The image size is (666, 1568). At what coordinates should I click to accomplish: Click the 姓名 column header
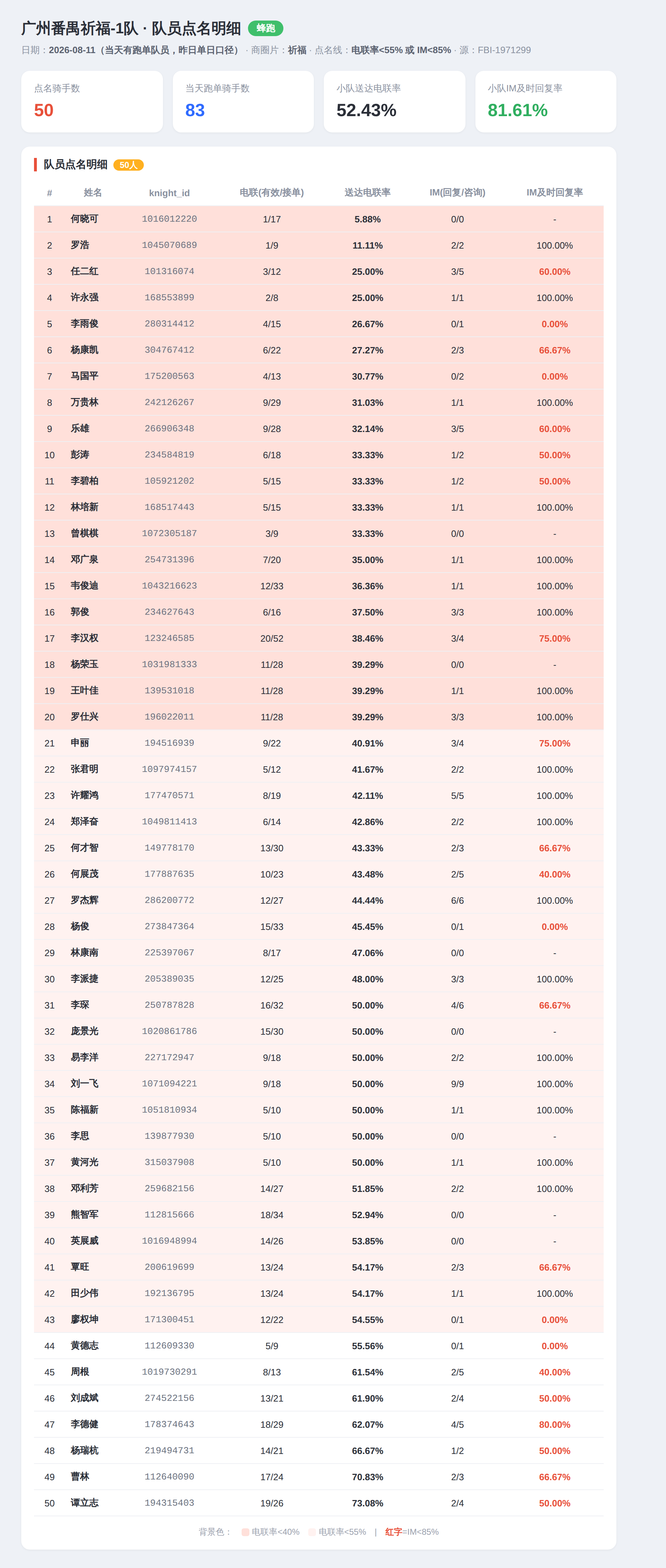tap(92, 192)
